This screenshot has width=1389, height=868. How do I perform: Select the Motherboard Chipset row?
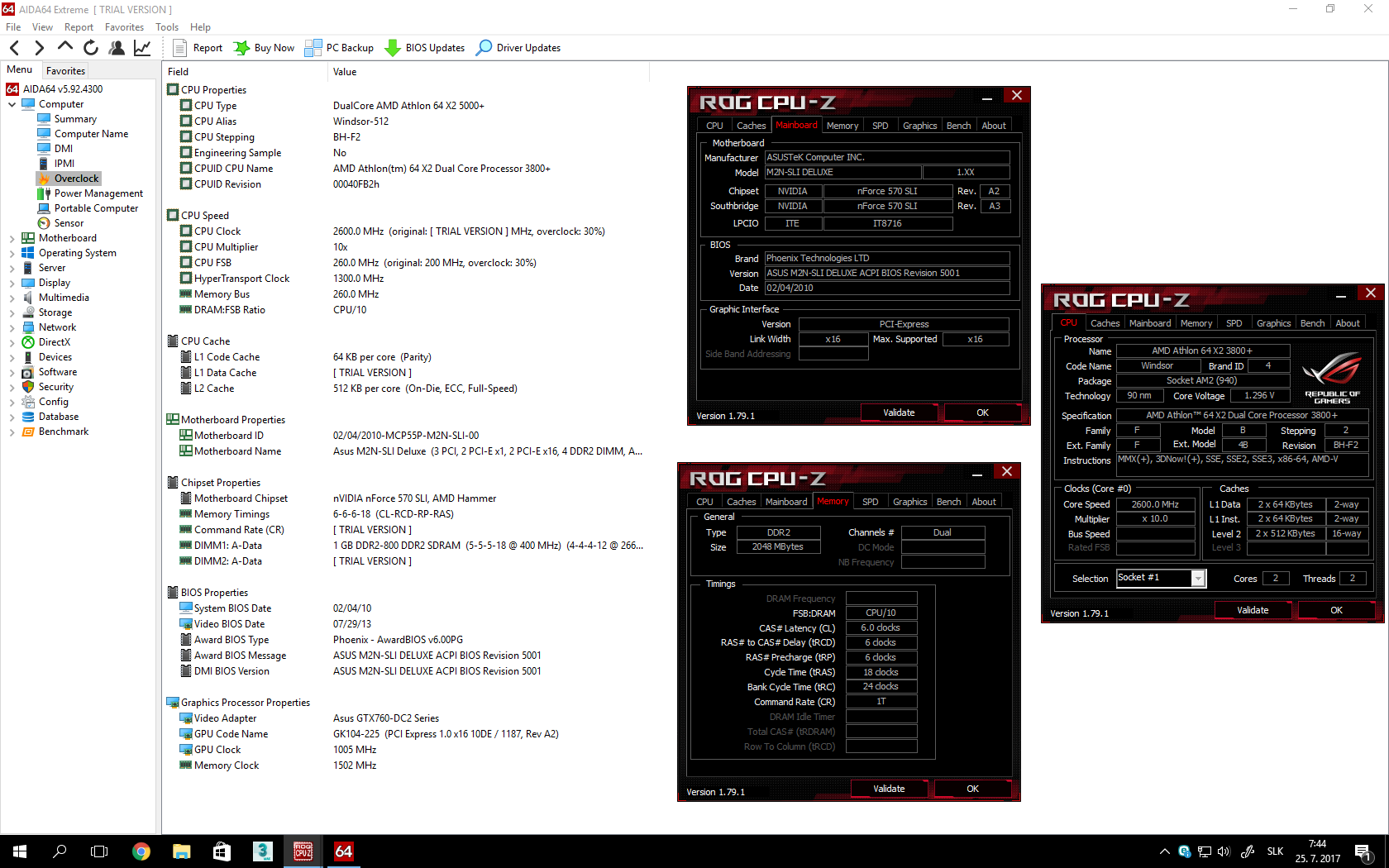click(x=405, y=498)
